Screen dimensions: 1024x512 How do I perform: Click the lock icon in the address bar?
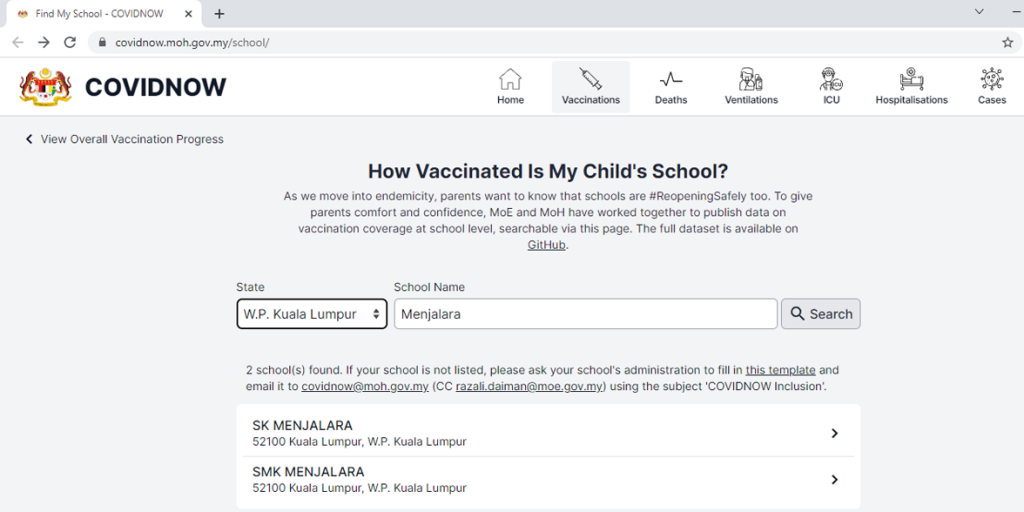click(101, 42)
